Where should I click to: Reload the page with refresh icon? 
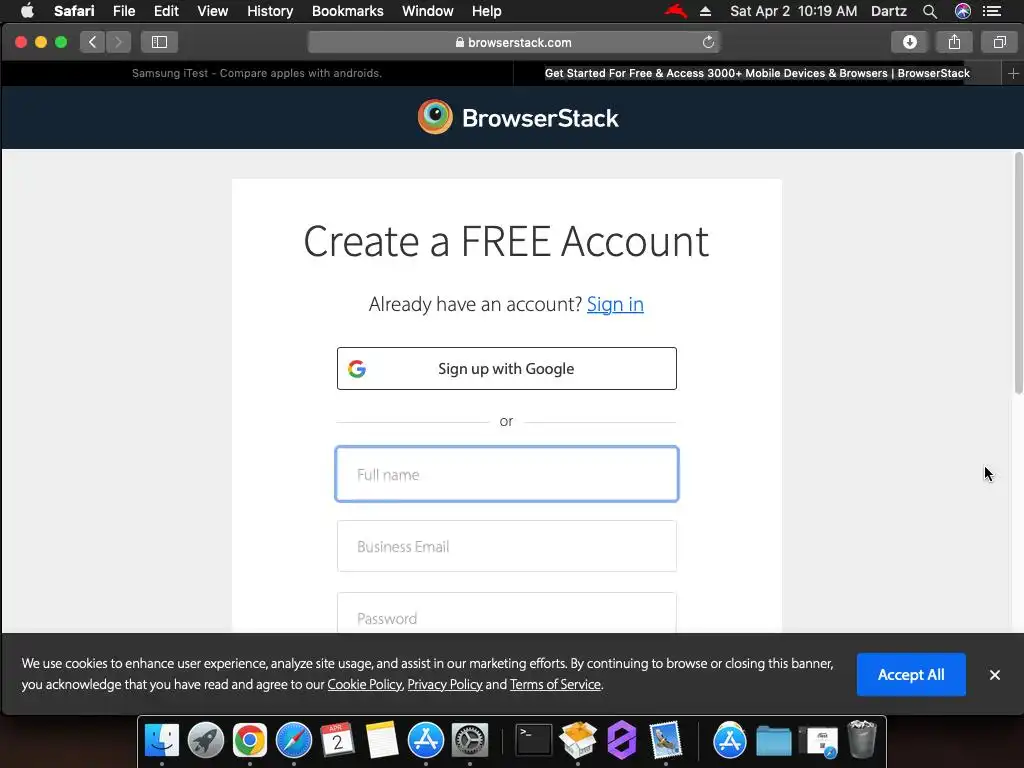[x=708, y=42]
